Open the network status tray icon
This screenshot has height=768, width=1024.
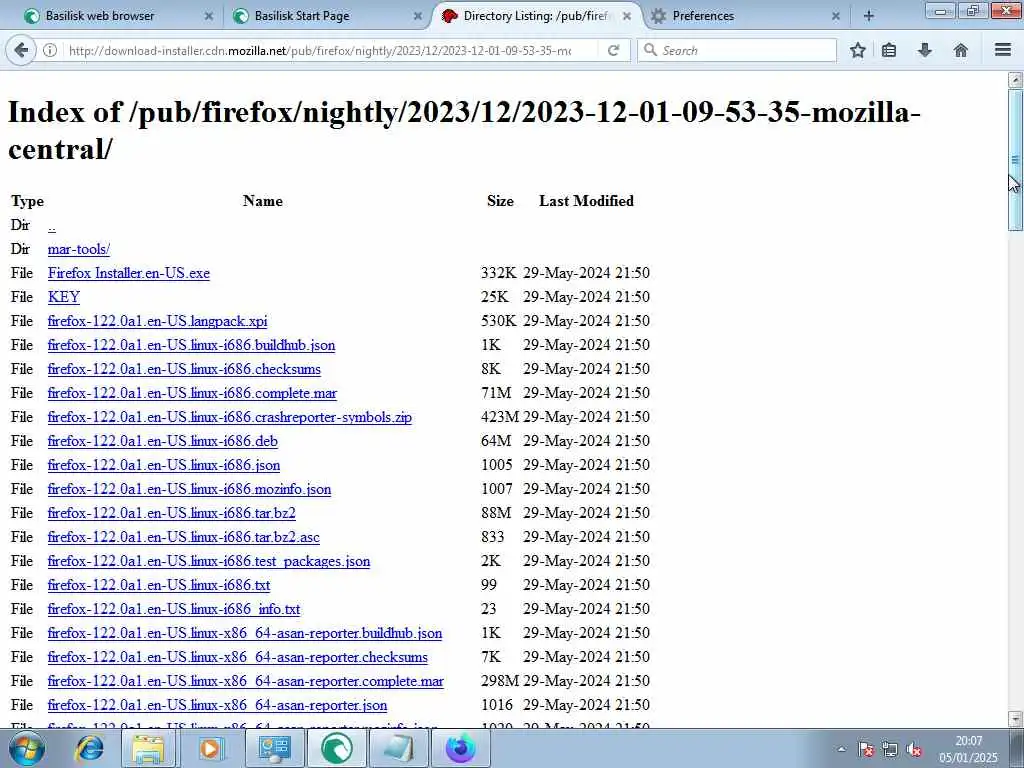(x=889, y=750)
